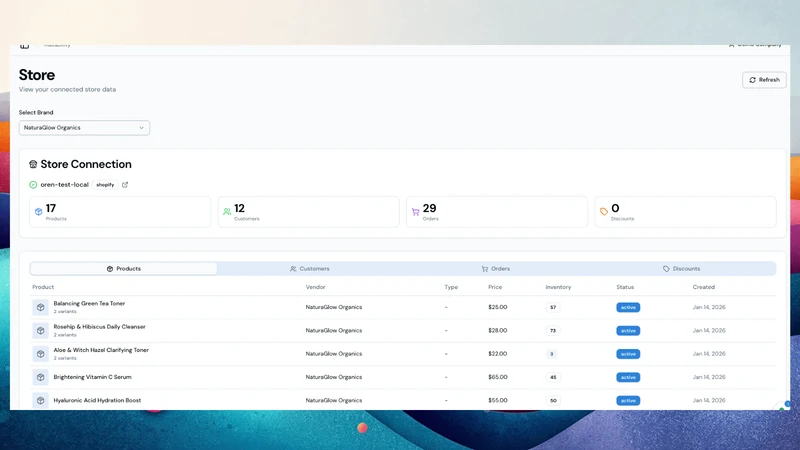Click the blue products box icon

tap(38, 211)
